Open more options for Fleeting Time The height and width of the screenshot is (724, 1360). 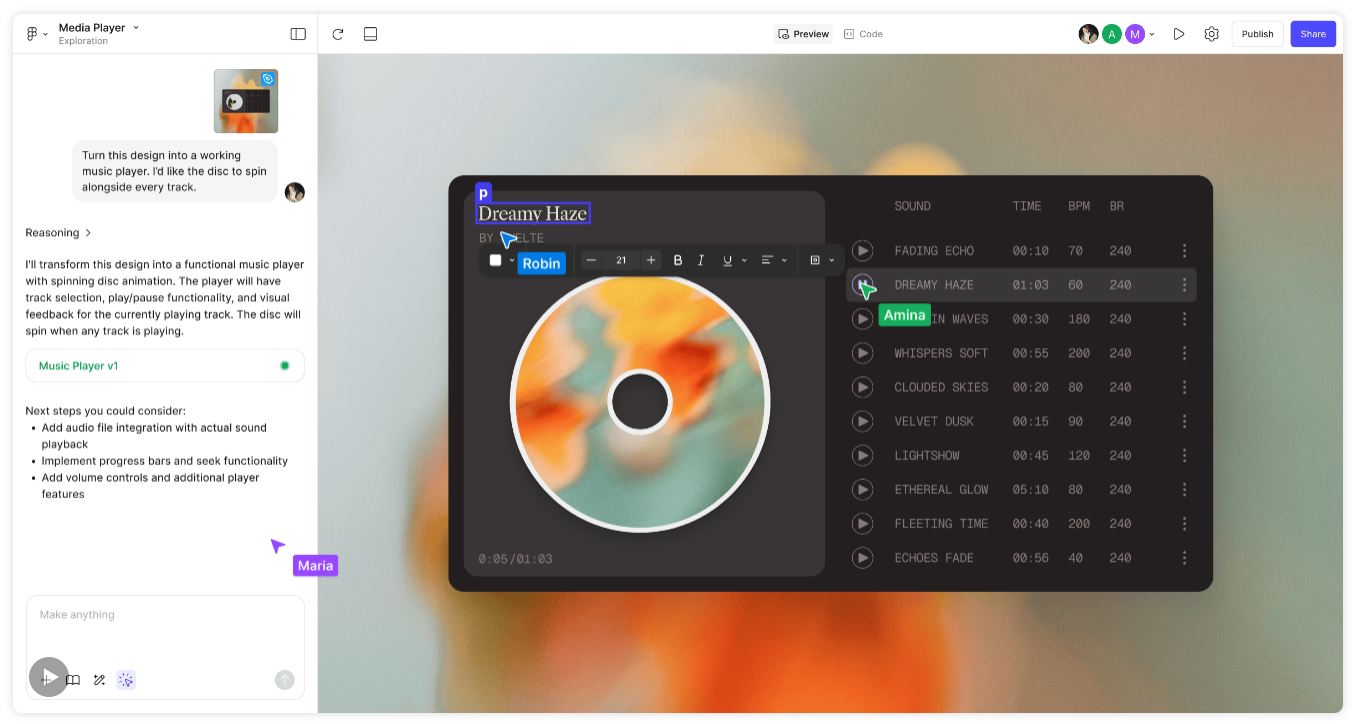click(x=1184, y=523)
